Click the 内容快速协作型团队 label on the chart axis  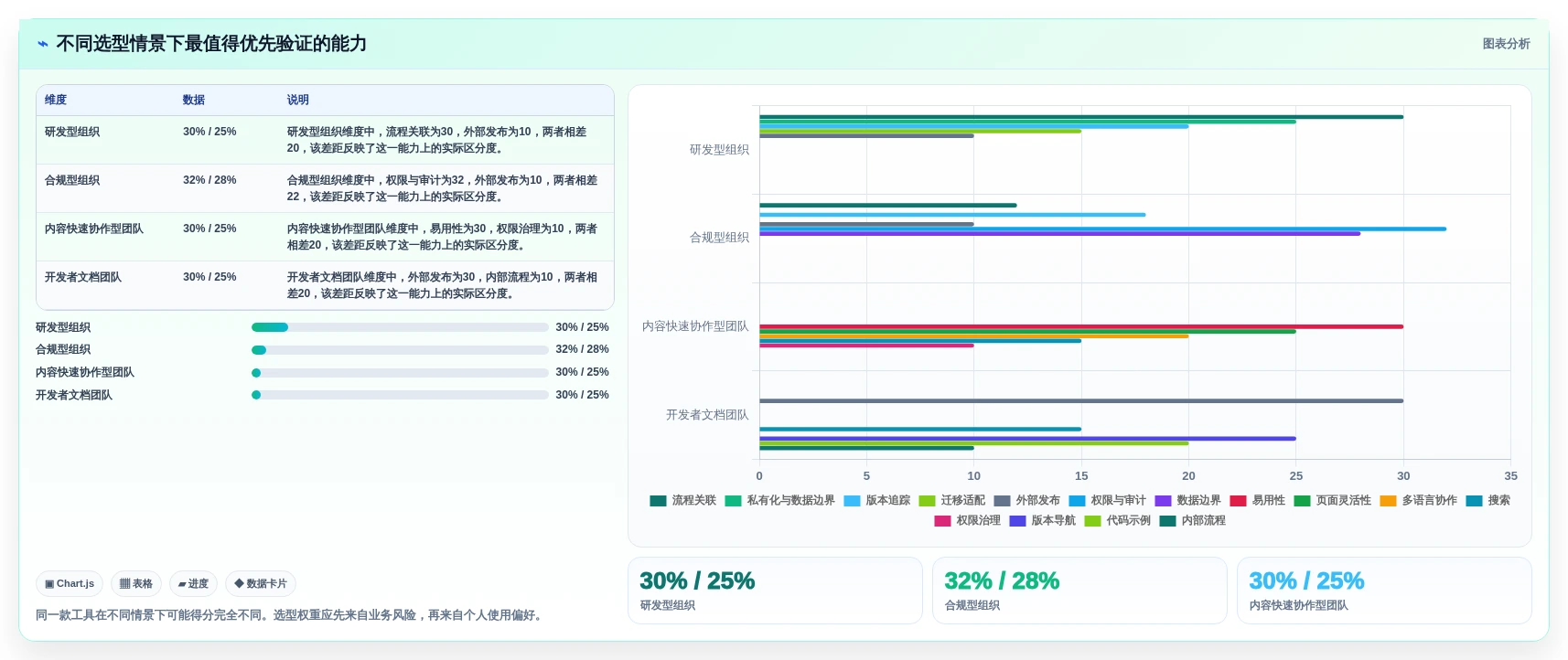coord(695,326)
